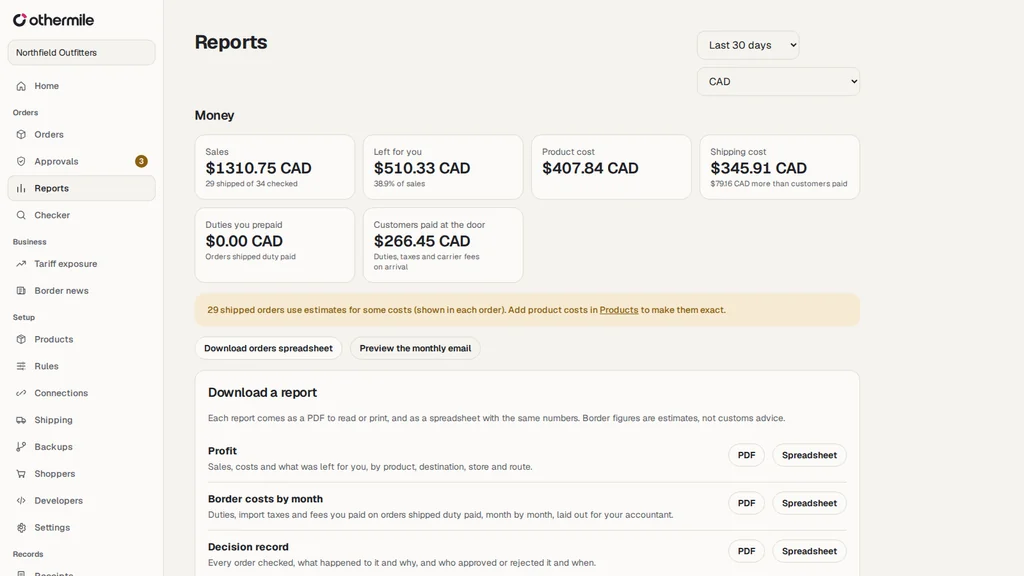Click the Orders box icon

[21, 135]
